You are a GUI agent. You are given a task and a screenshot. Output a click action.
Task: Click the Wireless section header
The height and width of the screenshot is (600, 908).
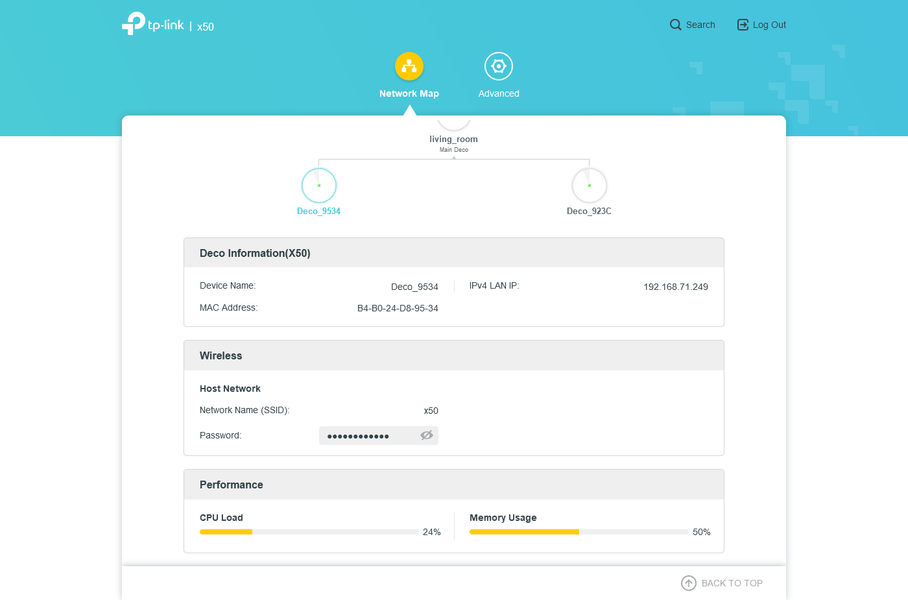click(453, 356)
